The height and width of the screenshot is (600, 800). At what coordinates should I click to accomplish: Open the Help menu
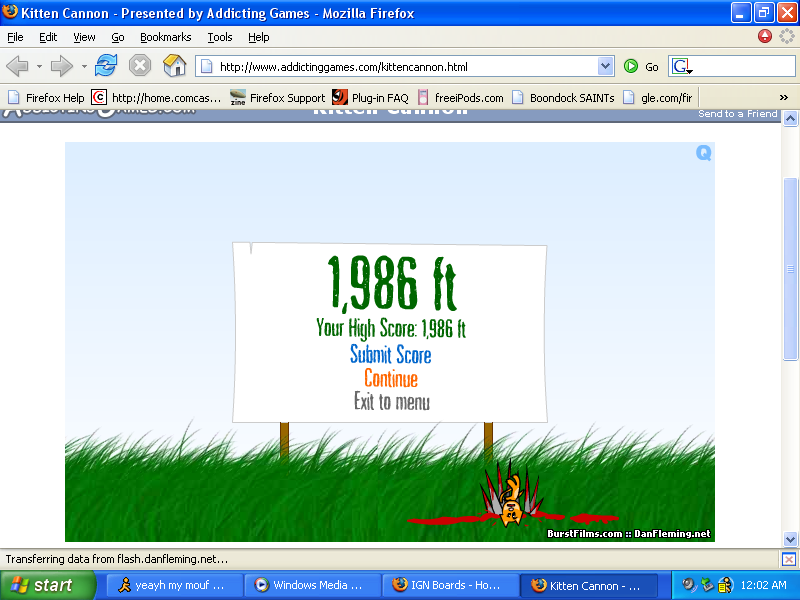point(259,37)
